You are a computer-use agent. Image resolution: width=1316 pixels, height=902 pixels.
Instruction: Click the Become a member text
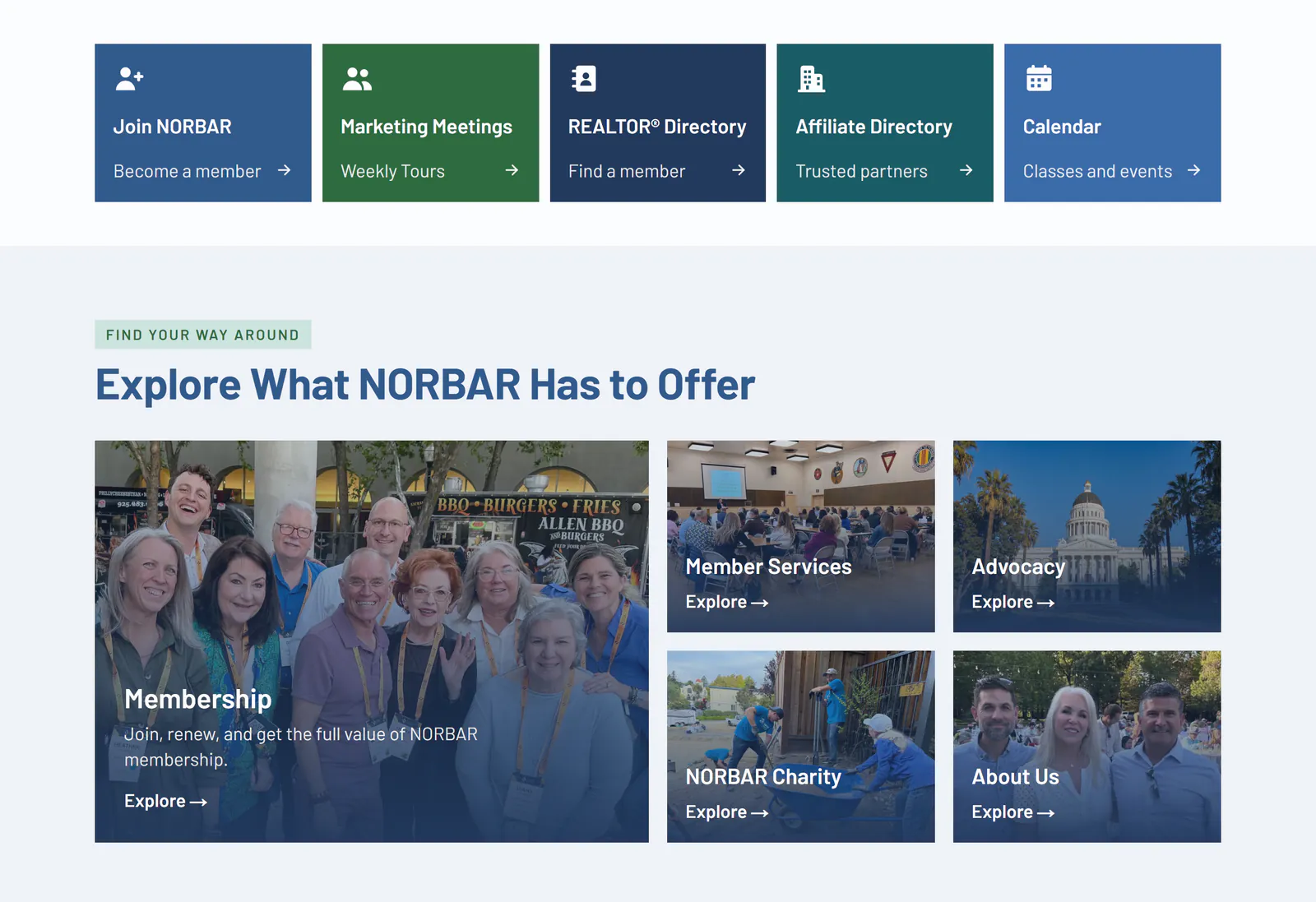187,171
